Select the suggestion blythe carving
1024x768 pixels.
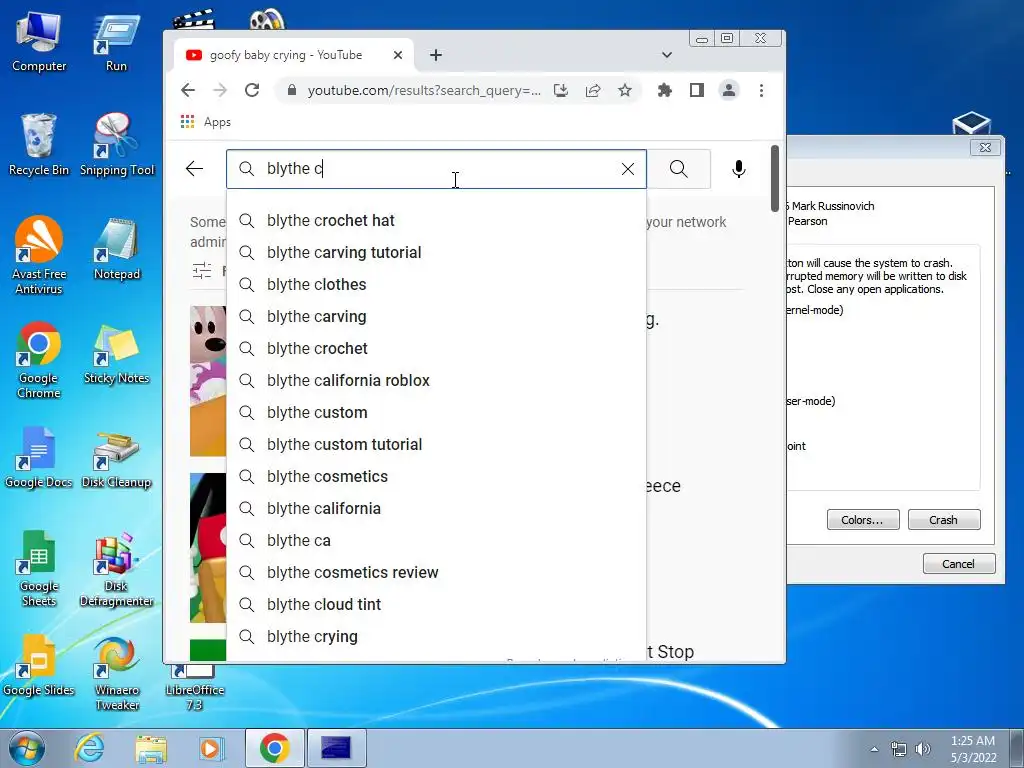click(x=436, y=317)
